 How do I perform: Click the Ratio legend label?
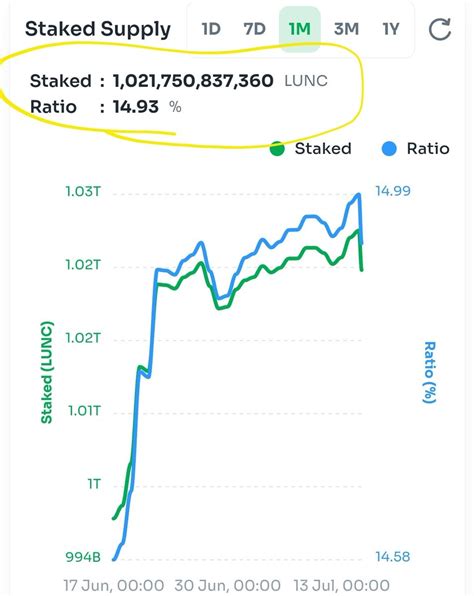click(428, 148)
